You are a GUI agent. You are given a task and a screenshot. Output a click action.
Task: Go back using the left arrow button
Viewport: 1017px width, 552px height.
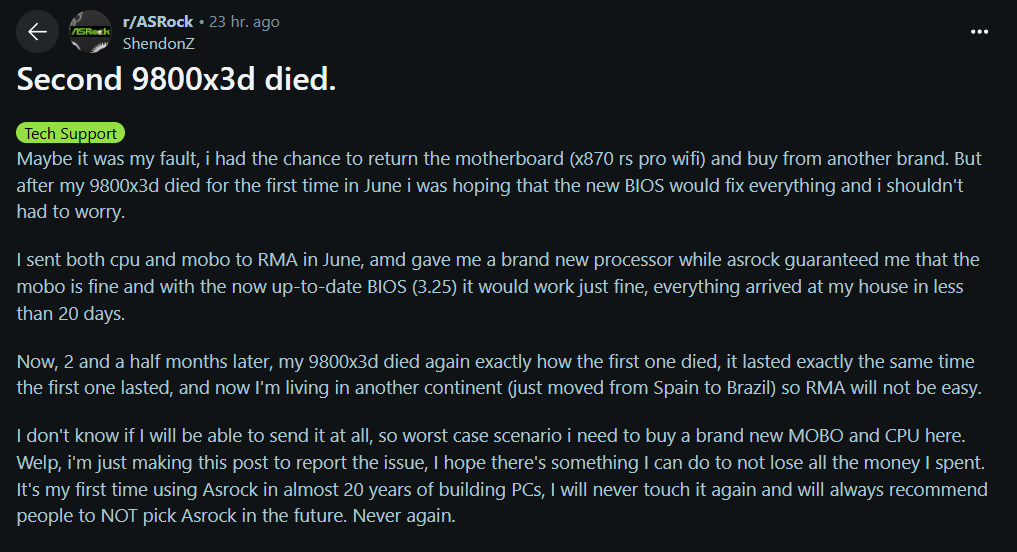[x=37, y=32]
